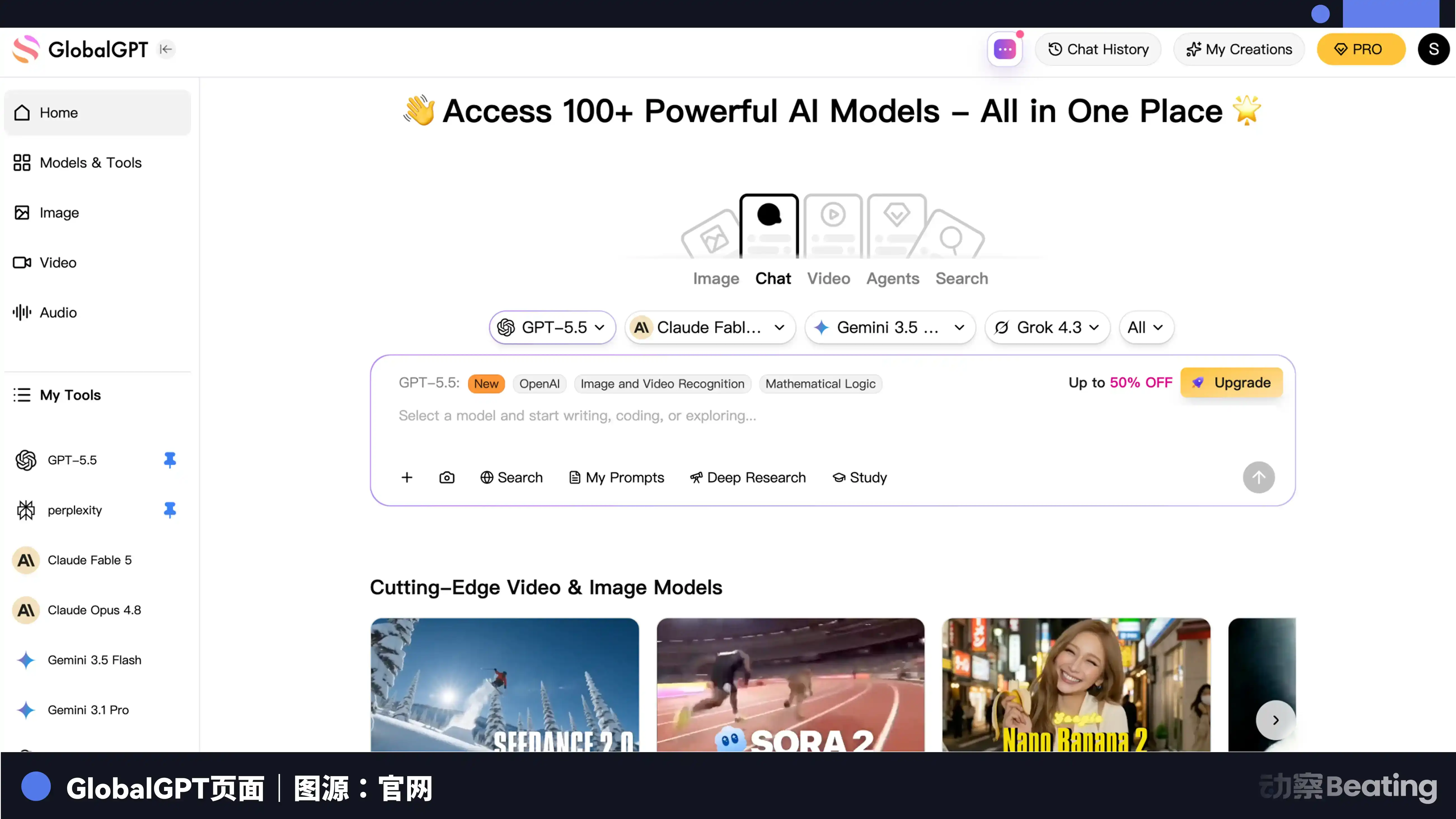Screen dimensions: 1456x819
Task: Toggle the Search option in prompt box
Action: click(511, 478)
